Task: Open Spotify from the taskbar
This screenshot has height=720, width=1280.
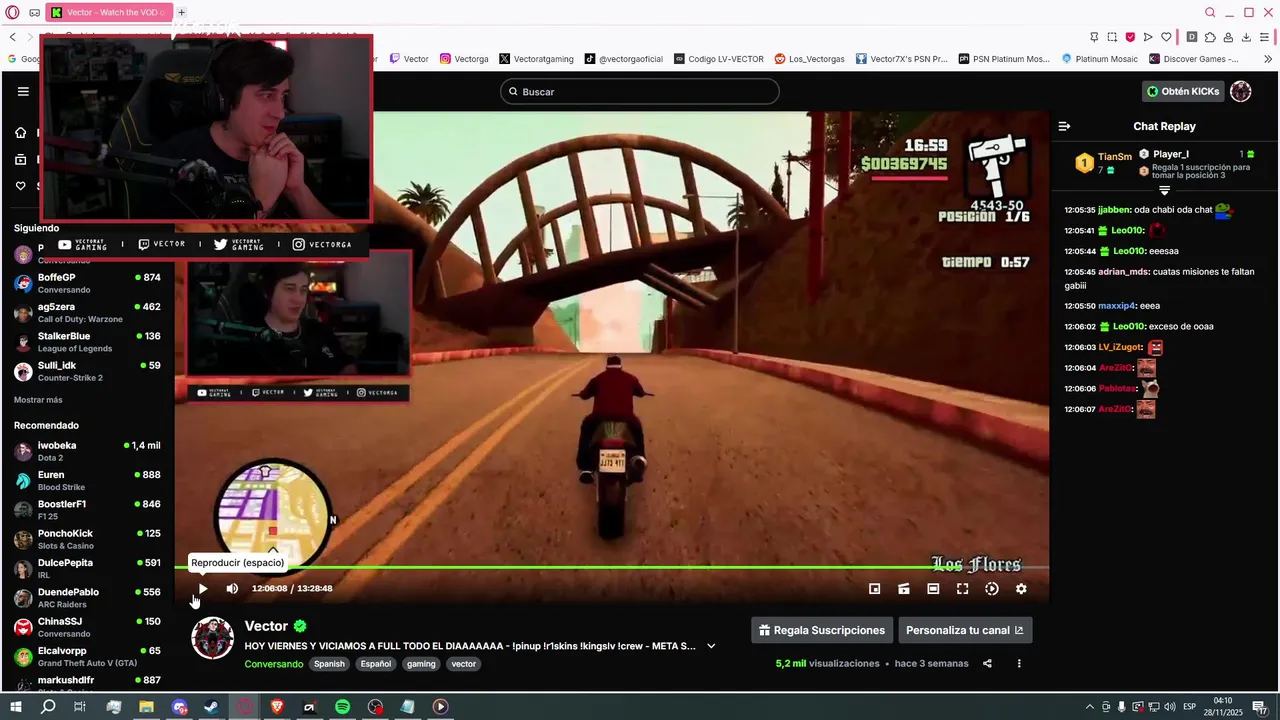Action: click(x=342, y=707)
